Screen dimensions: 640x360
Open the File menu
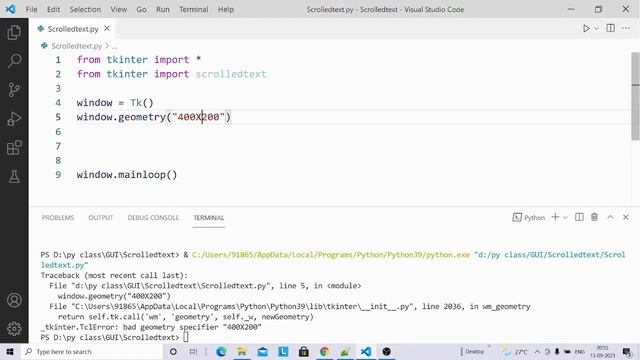pyautogui.click(x=31, y=9)
